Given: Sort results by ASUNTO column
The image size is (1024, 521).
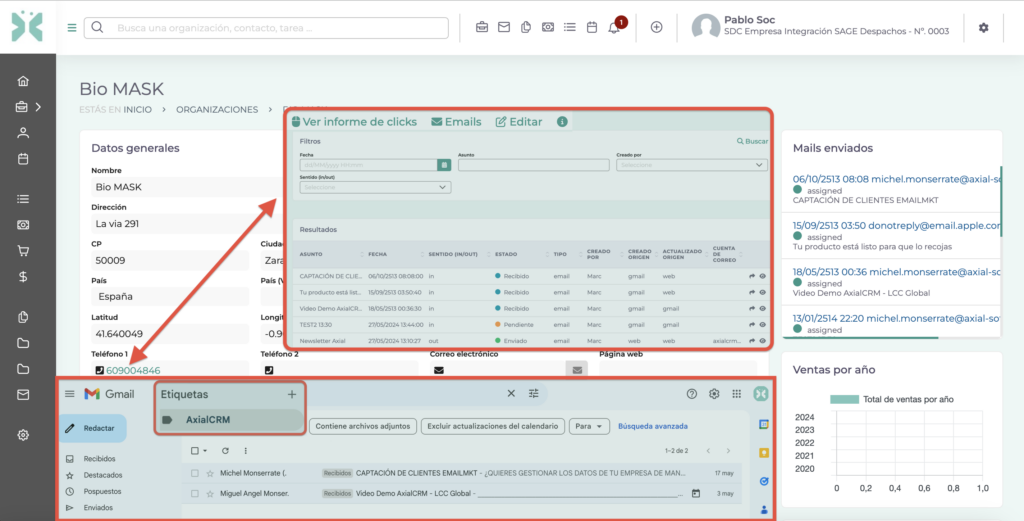Looking at the screenshot, I should pos(311,254).
